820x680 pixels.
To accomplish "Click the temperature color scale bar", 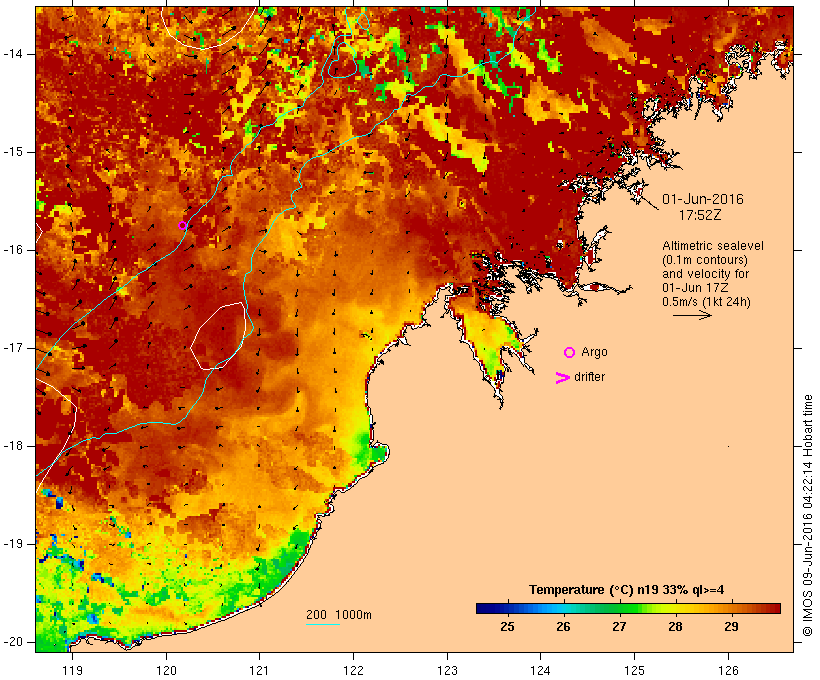I will [x=628, y=608].
